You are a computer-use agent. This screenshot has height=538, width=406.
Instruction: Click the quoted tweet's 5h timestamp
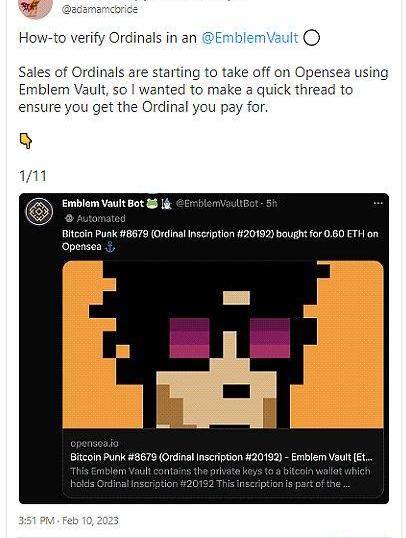click(x=271, y=204)
